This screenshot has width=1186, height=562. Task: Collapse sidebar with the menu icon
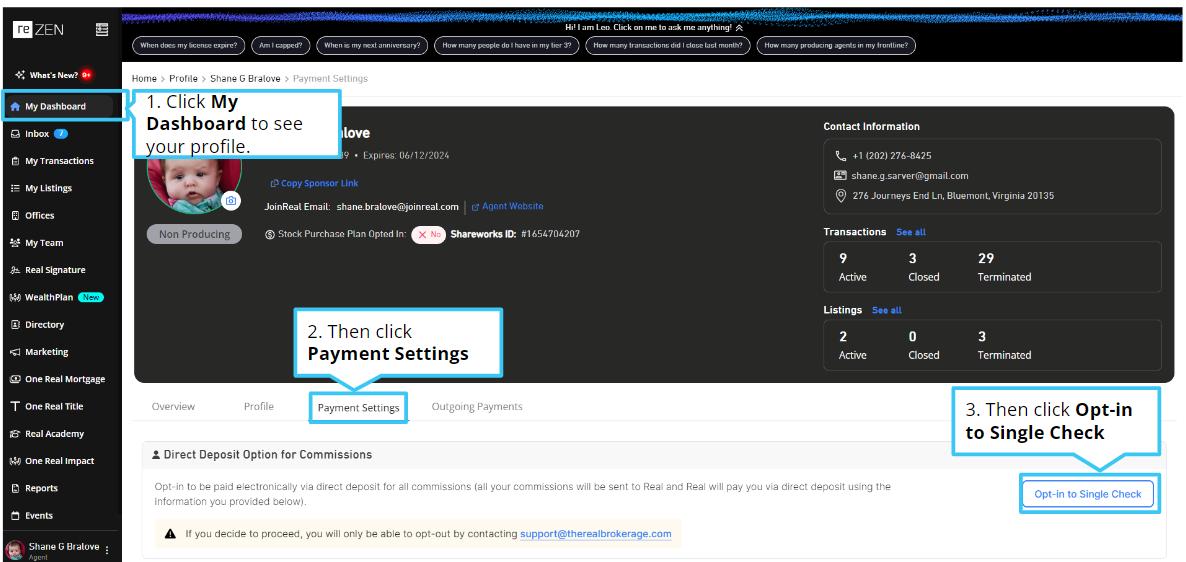point(102,29)
